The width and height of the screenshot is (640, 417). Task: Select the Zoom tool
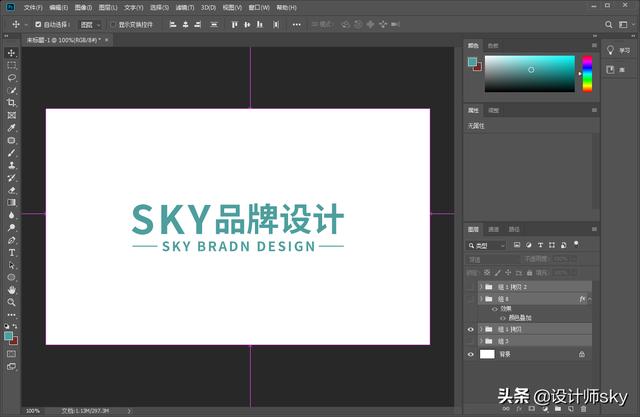click(x=12, y=302)
